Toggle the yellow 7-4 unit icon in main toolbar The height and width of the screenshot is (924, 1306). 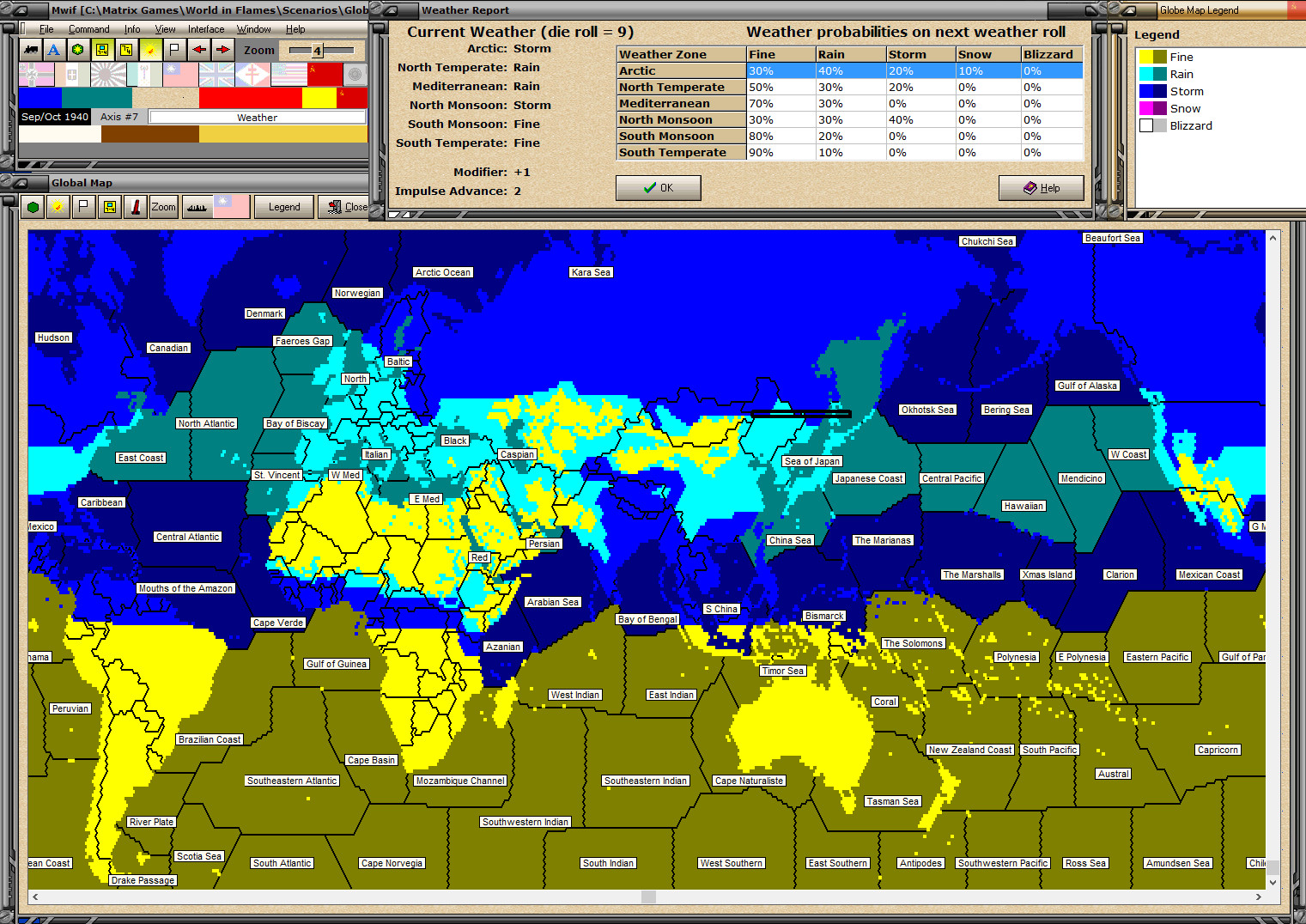coord(102,50)
